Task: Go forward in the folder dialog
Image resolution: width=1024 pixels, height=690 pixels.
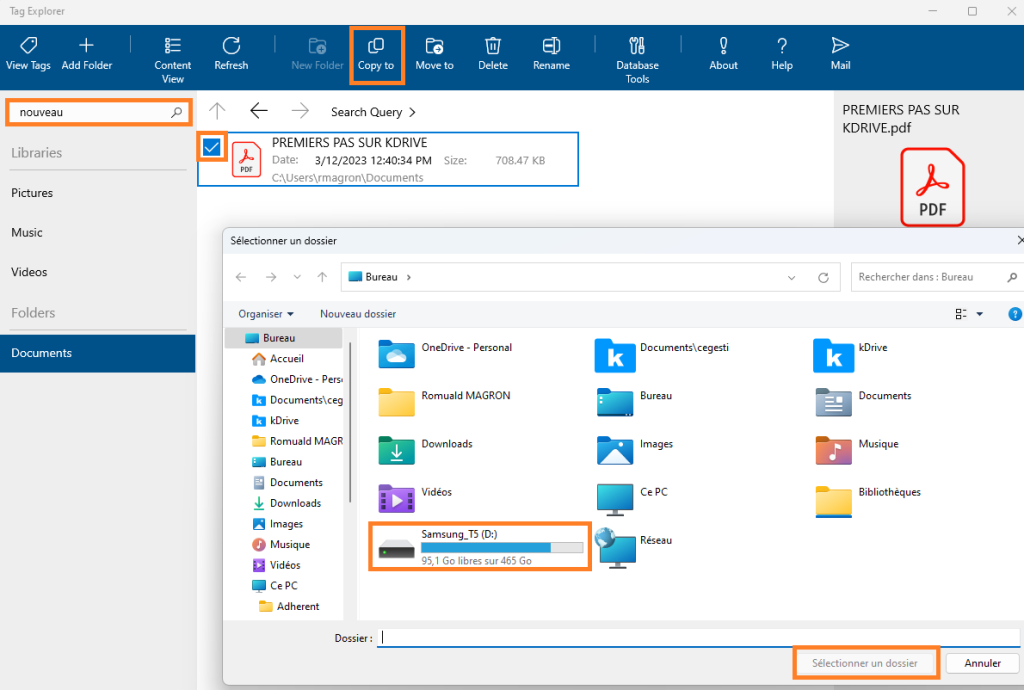Action: coord(270,277)
